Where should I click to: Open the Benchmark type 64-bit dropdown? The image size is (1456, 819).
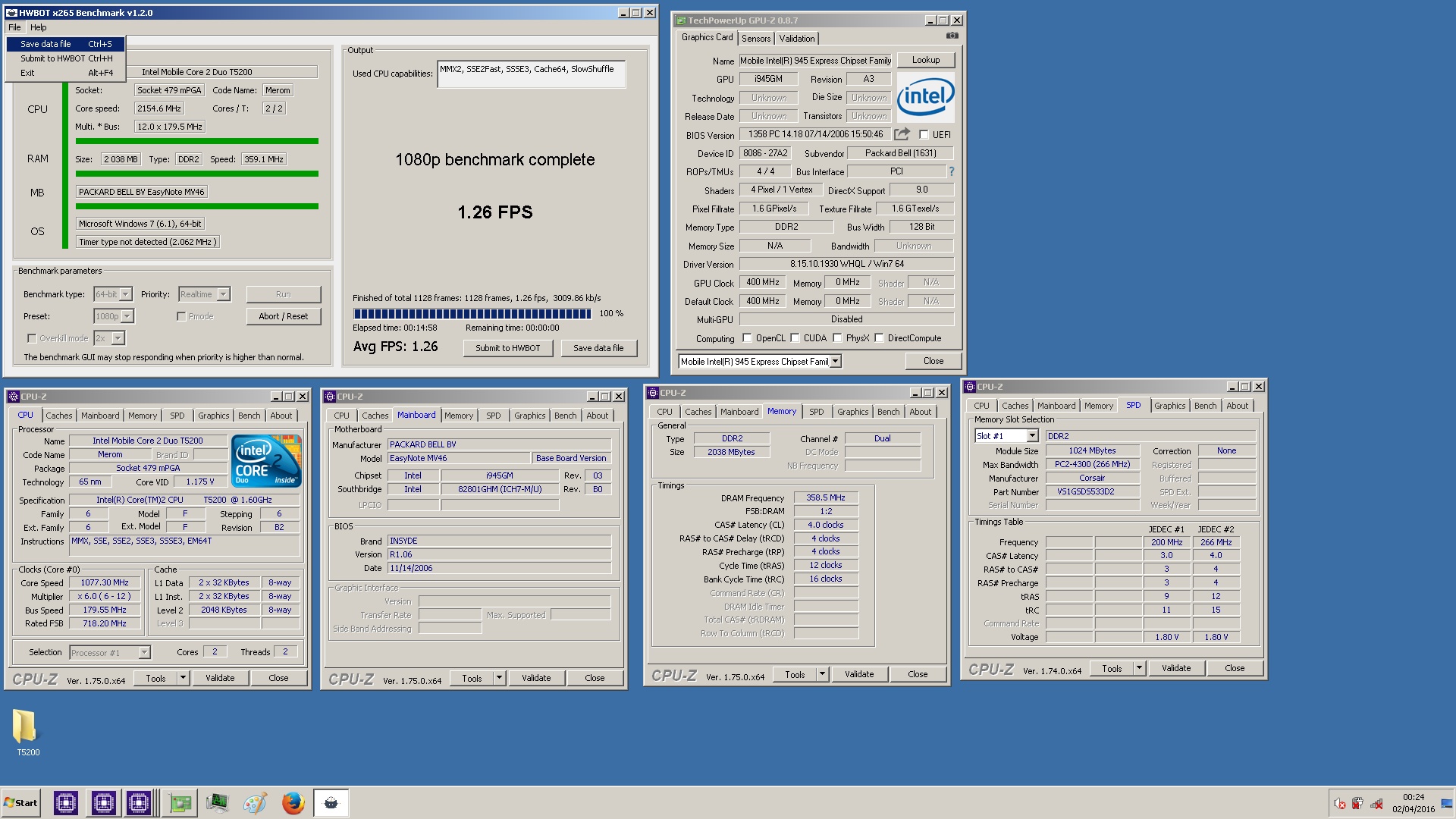pyautogui.click(x=126, y=294)
